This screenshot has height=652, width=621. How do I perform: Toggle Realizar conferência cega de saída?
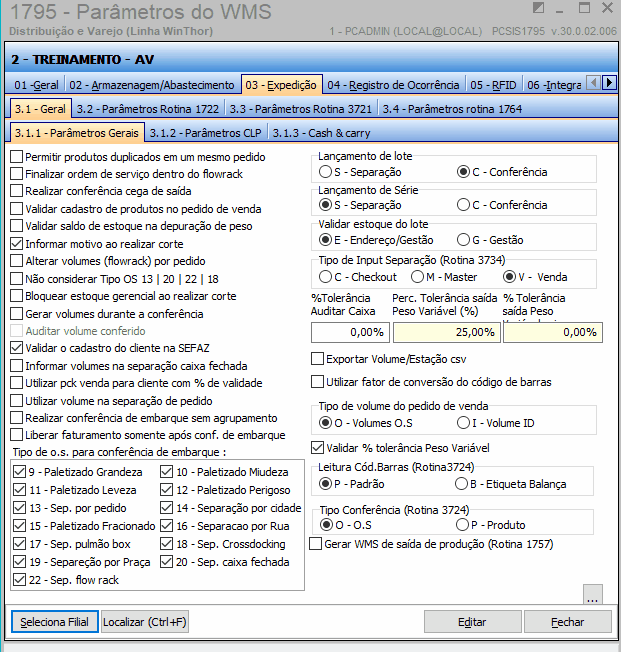pyautogui.click(x=17, y=191)
